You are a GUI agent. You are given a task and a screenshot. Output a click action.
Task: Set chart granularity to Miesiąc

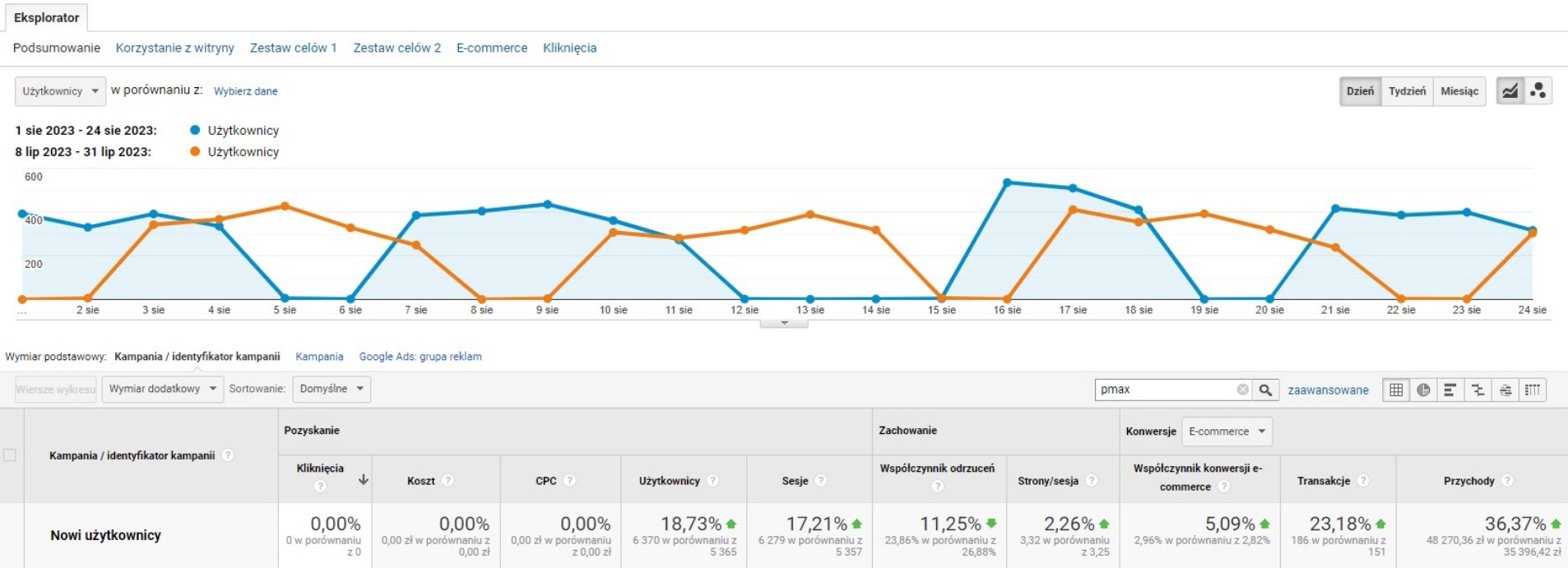(1459, 91)
